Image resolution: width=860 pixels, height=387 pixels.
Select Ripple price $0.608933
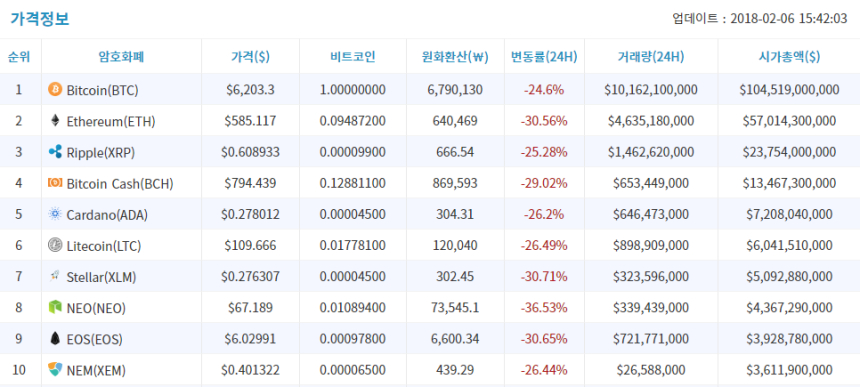250,152
